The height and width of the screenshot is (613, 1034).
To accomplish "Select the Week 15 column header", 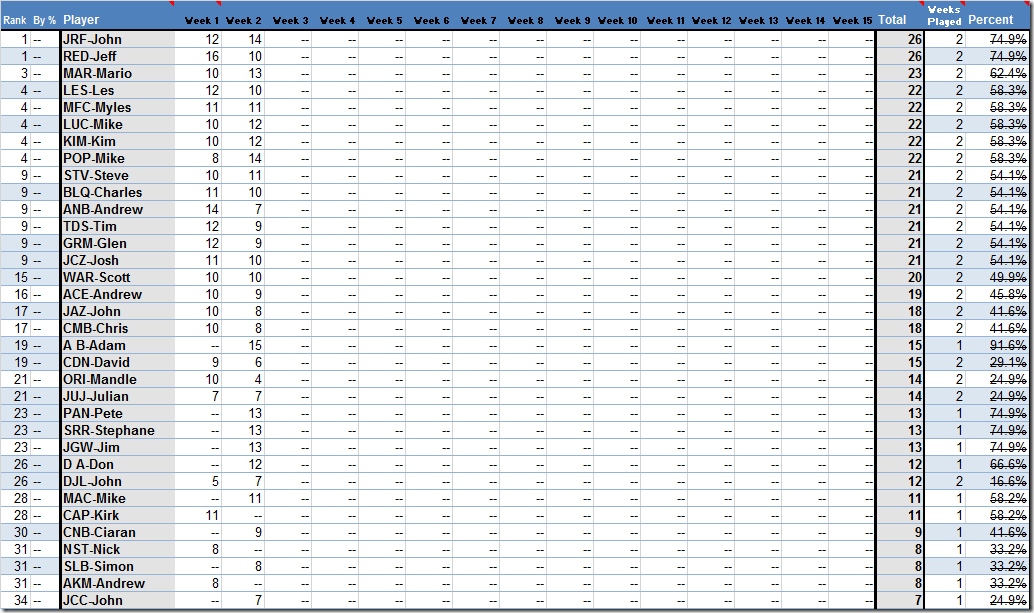I will tap(853, 20).
